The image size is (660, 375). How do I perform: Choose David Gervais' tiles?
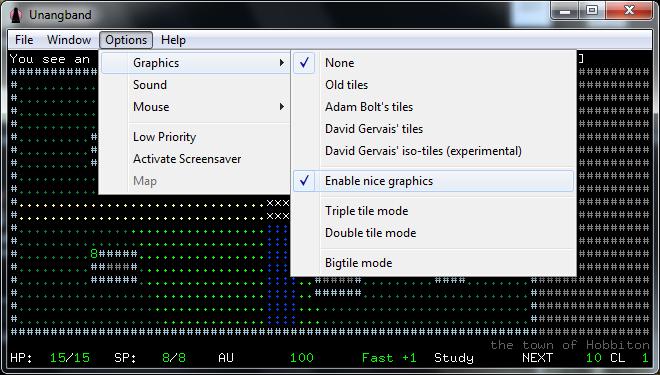pyautogui.click(x=434, y=129)
